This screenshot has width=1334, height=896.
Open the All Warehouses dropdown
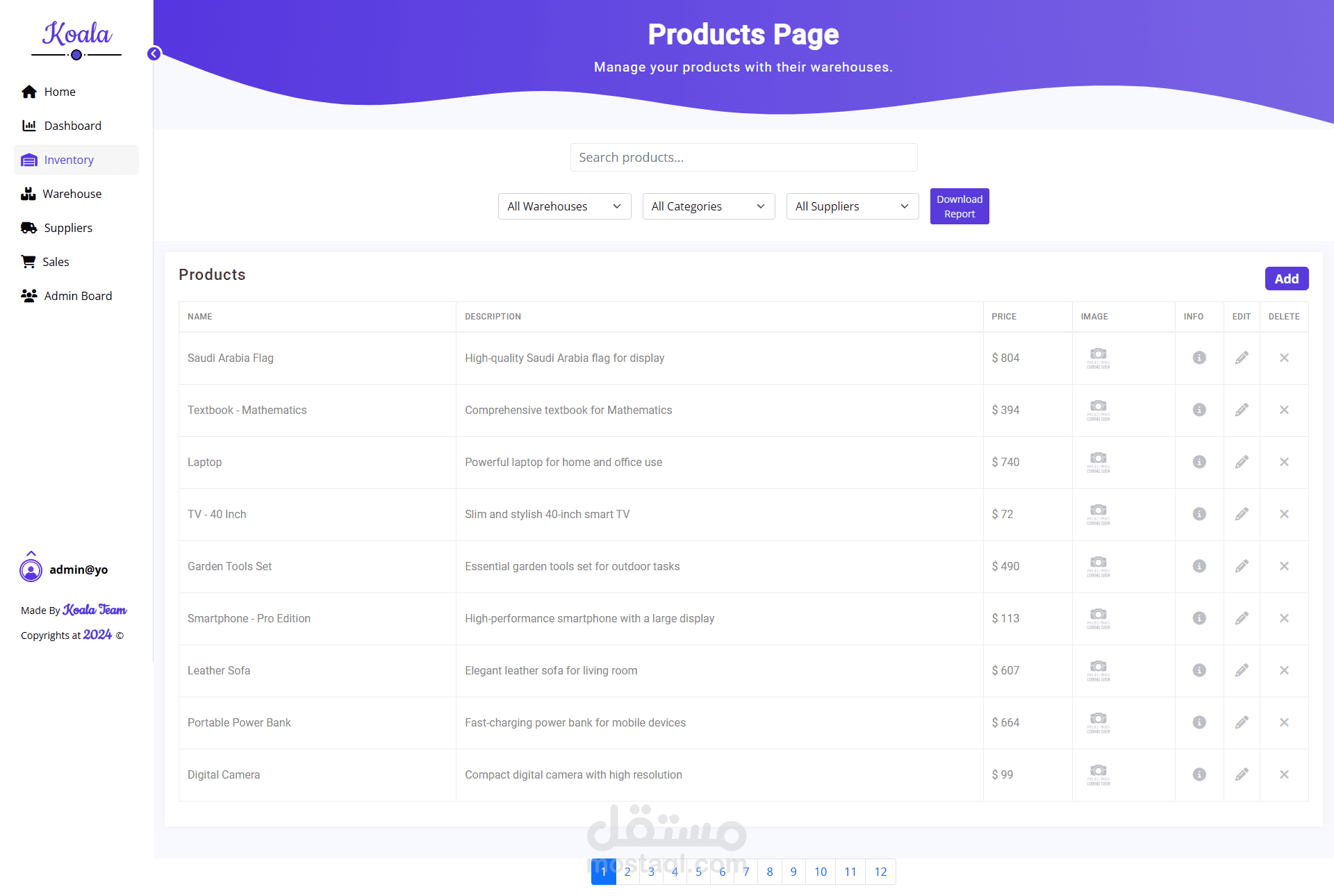pyautogui.click(x=564, y=206)
